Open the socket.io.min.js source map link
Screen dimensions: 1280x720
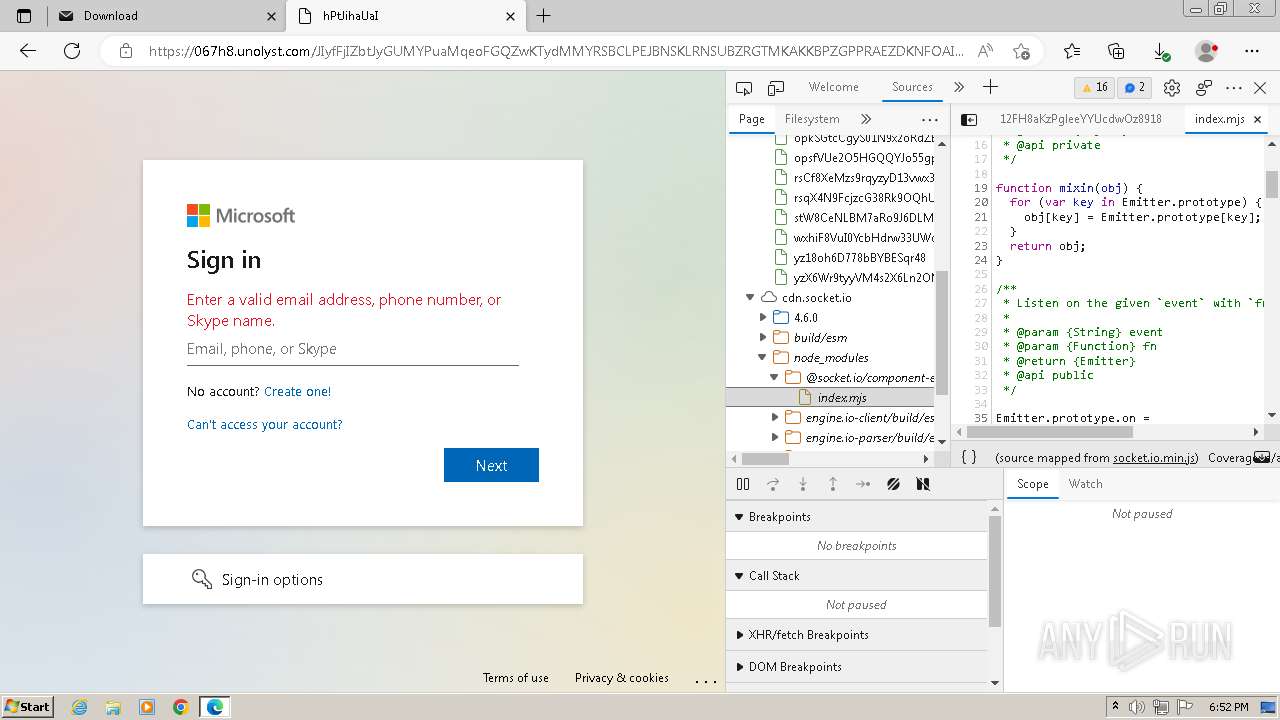click(x=1155, y=458)
